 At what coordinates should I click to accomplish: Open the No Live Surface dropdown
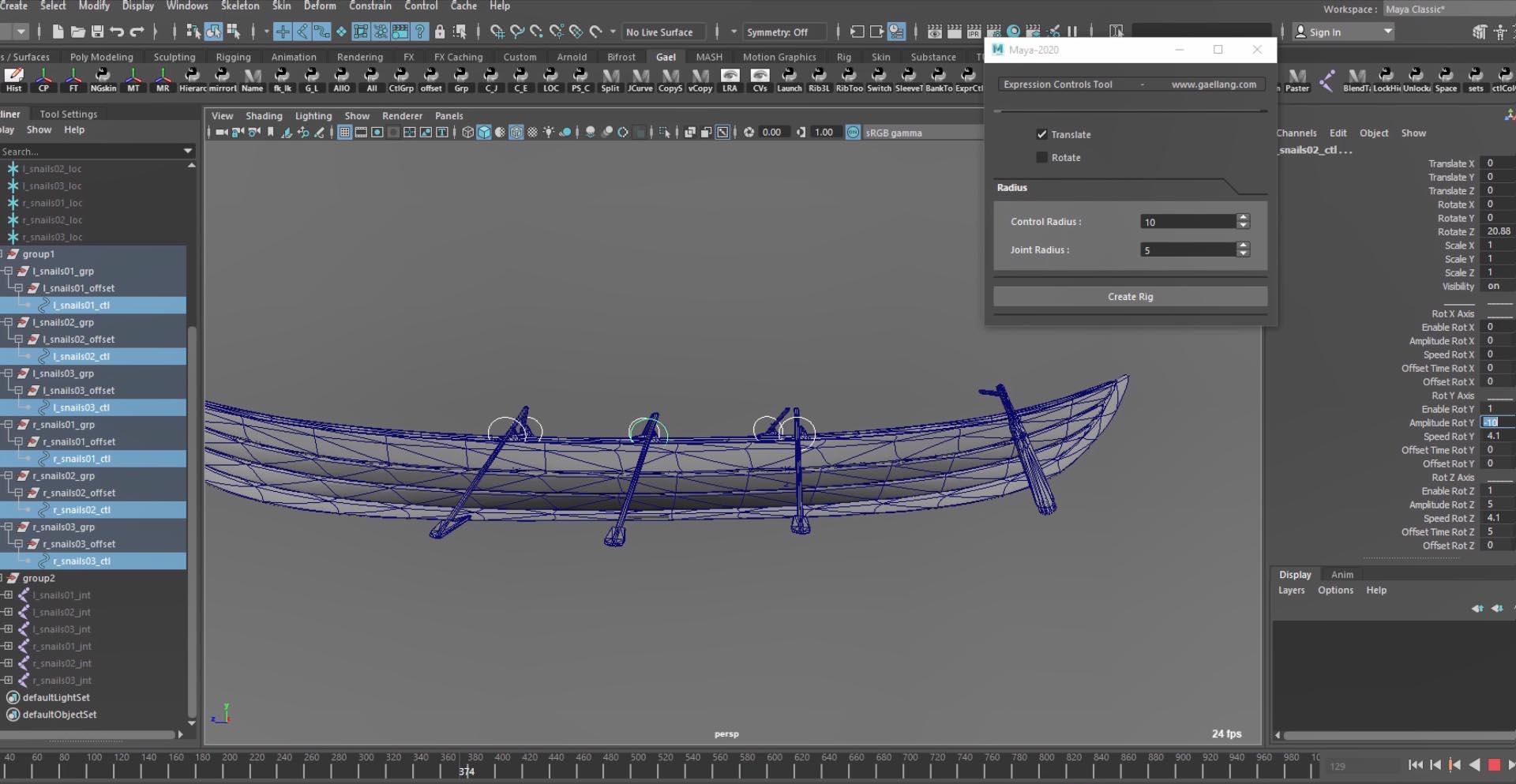659,32
